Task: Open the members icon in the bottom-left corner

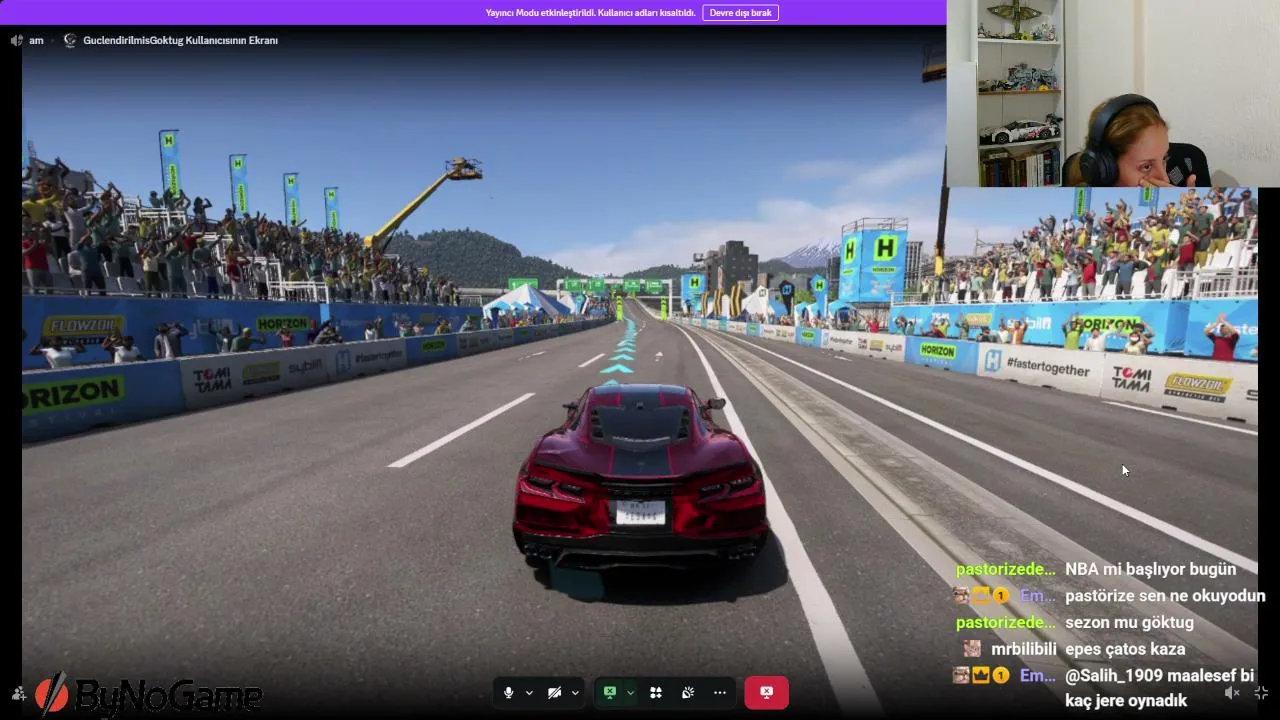Action: pos(19,693)
